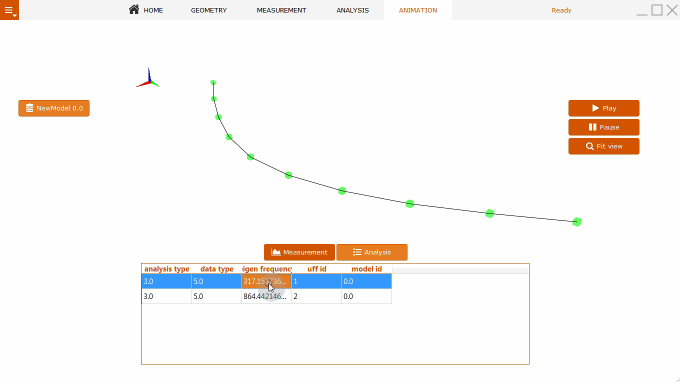Pause the animation
This screenshot has height=382, width=680.
(604, 127)
